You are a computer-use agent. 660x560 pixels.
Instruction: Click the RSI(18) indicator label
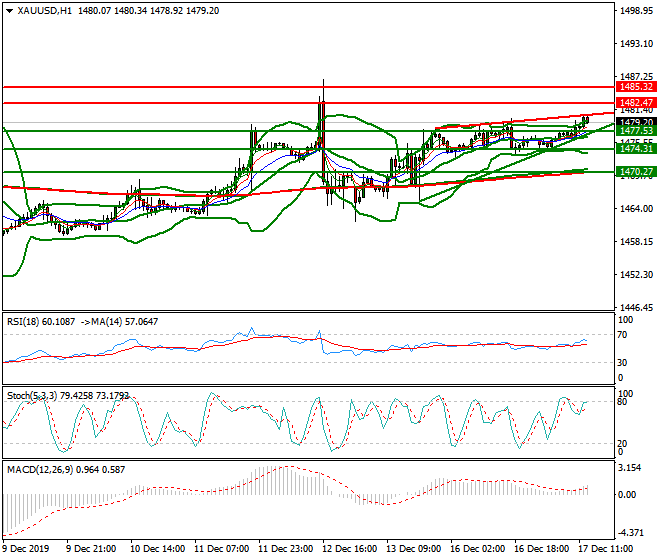[x=41, y=322]
